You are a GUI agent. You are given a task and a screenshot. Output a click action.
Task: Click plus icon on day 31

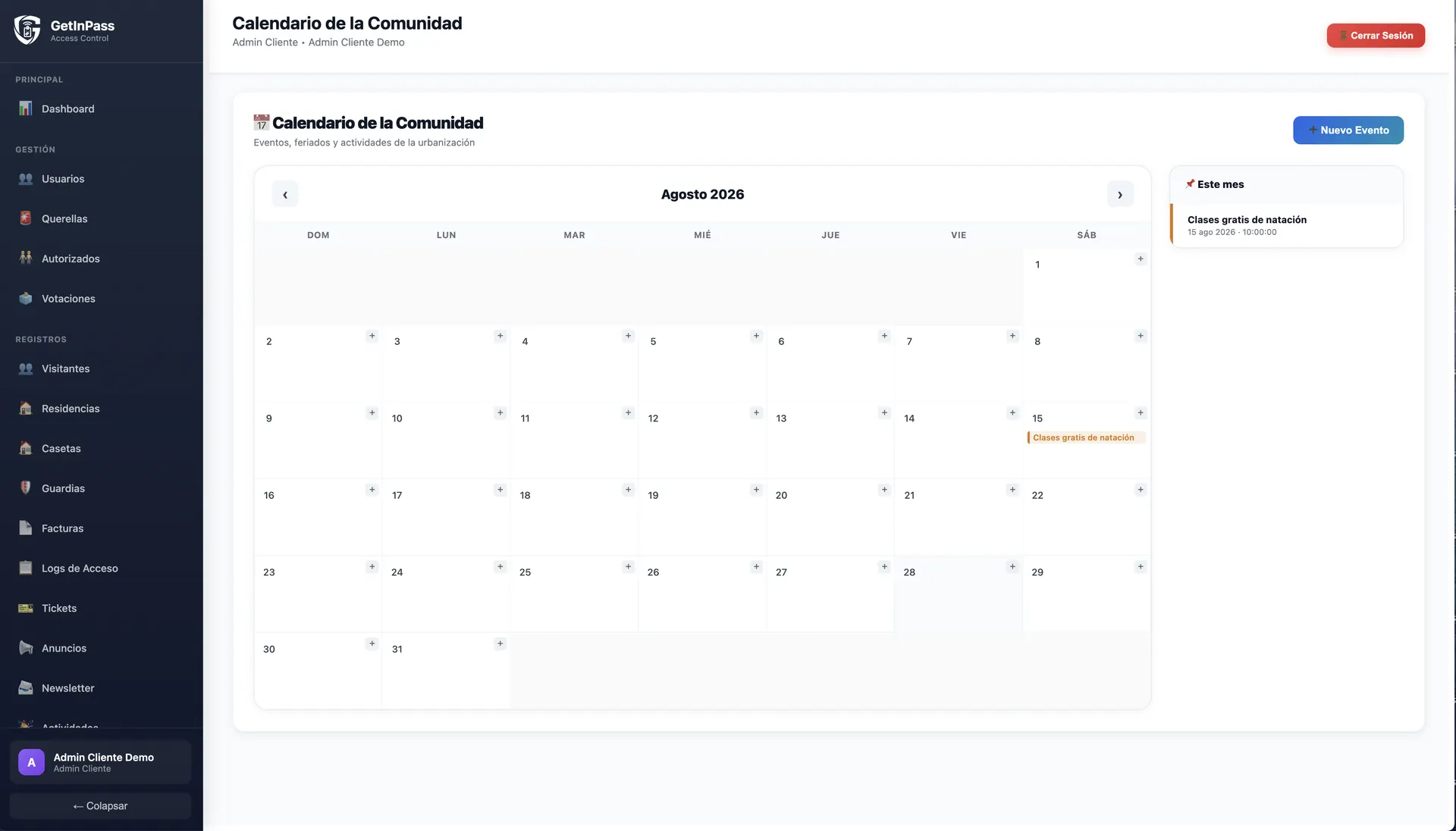[x=500, y=644]
